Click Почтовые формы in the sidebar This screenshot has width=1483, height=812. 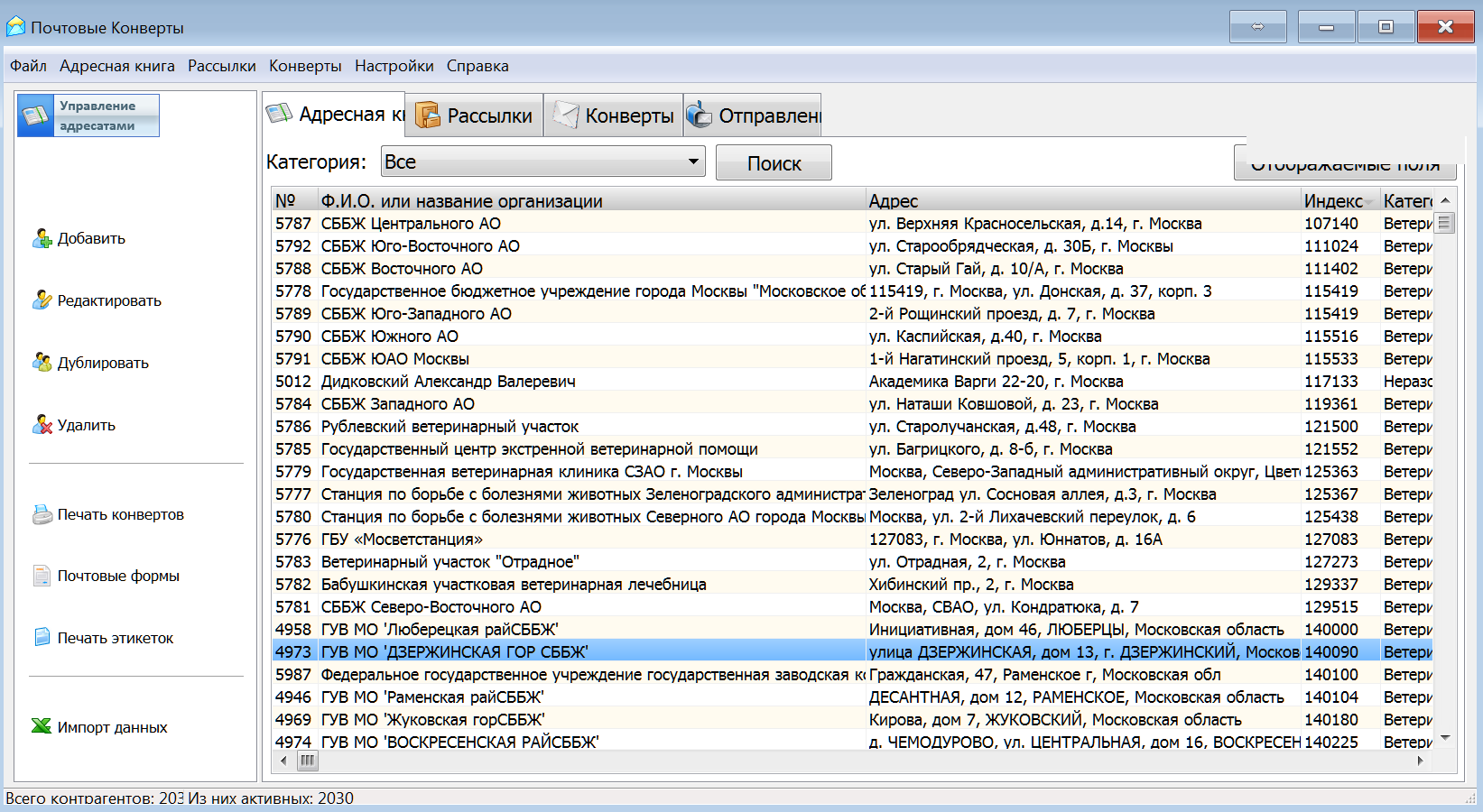[118, 576]
